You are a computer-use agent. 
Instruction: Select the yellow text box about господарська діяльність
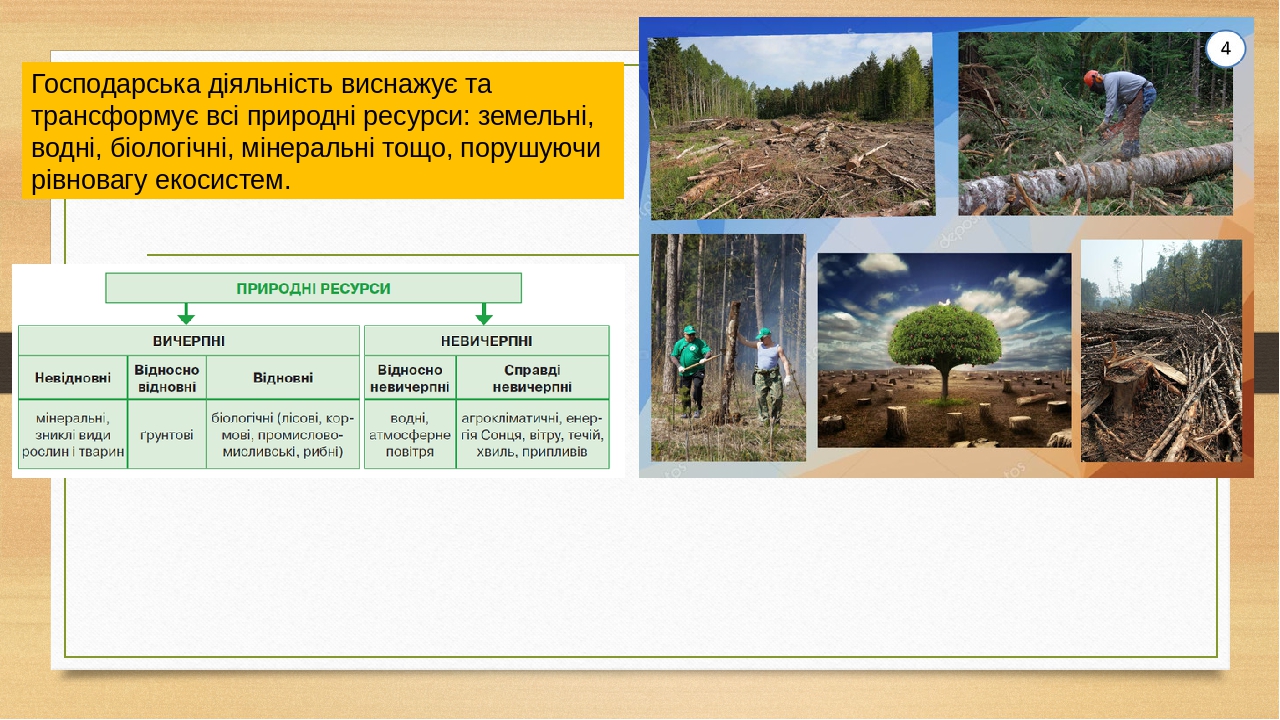(x=323, y=130)
